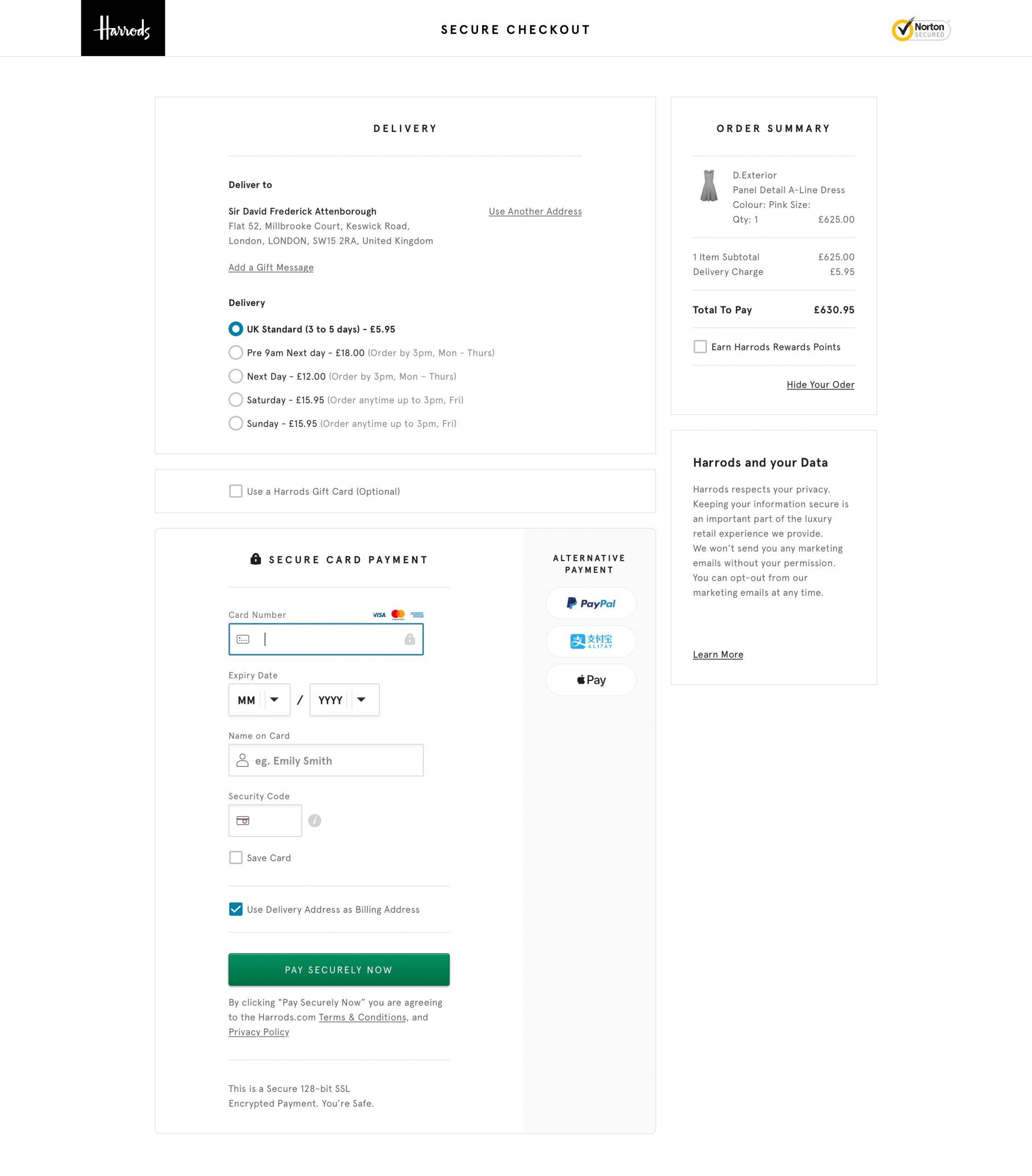This screenshot has width=1032, height=1176.
Task: Pay with PayPal
Action: click(x=591, y=603)
